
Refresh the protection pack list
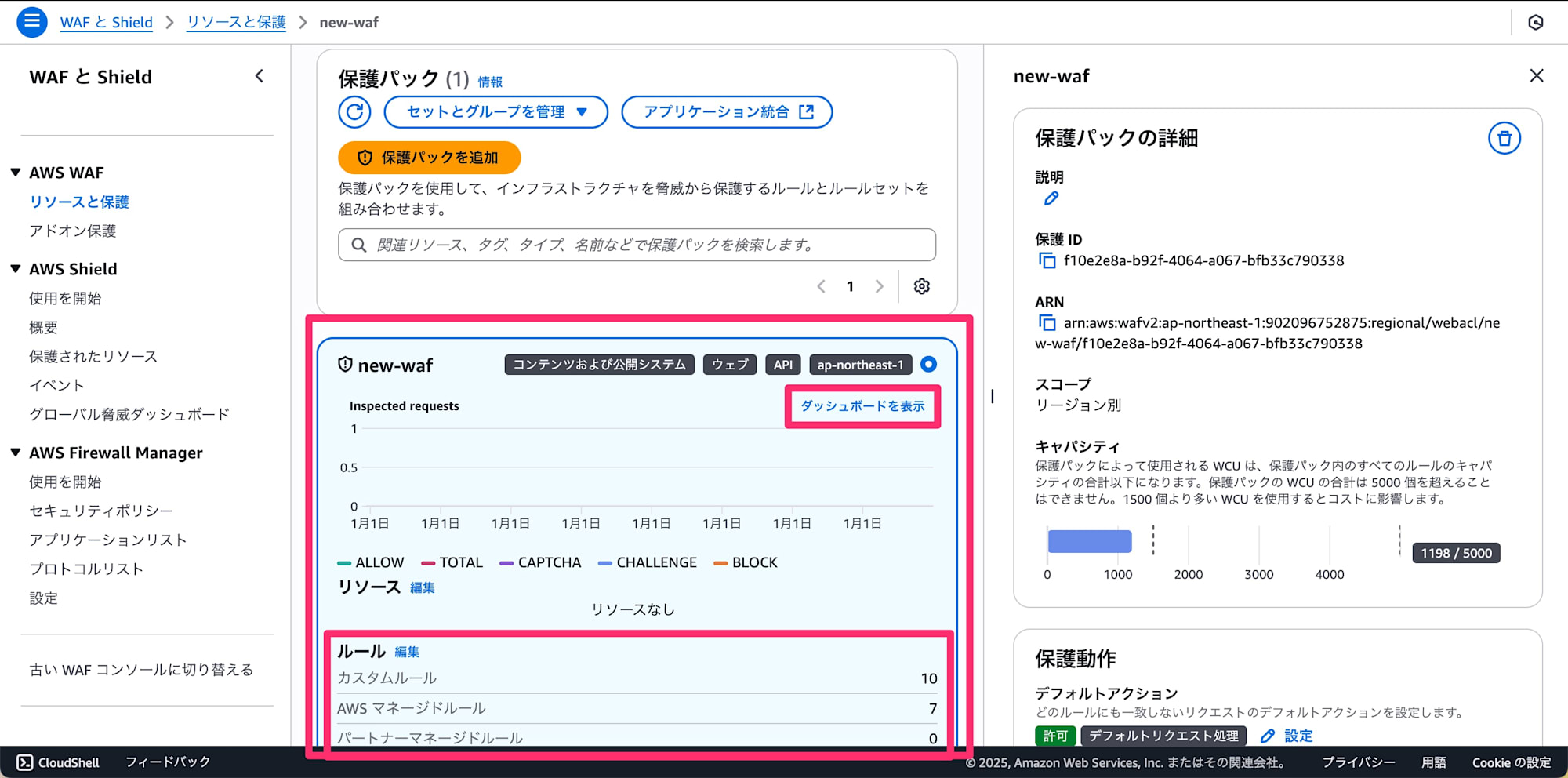click(354, 112)
